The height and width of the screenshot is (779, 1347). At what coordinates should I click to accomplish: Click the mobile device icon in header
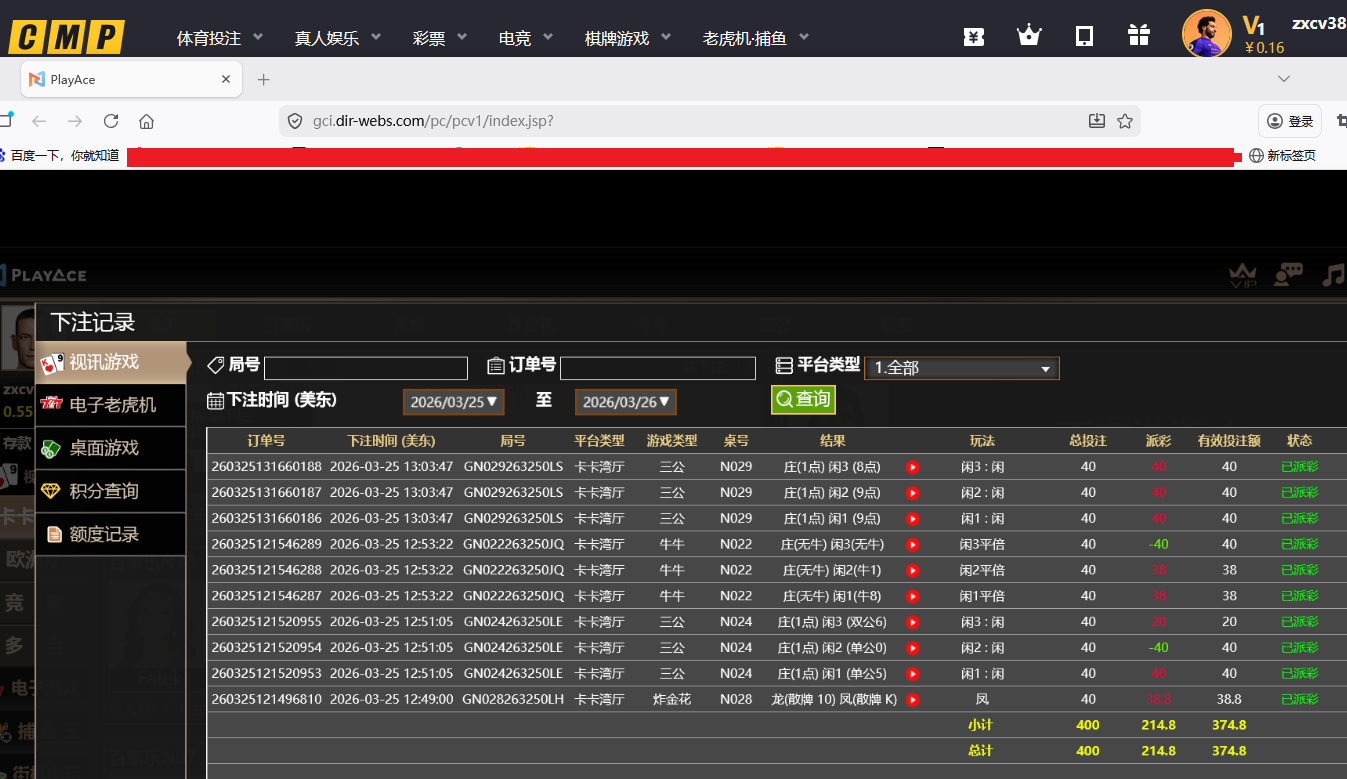[1084, 36]
